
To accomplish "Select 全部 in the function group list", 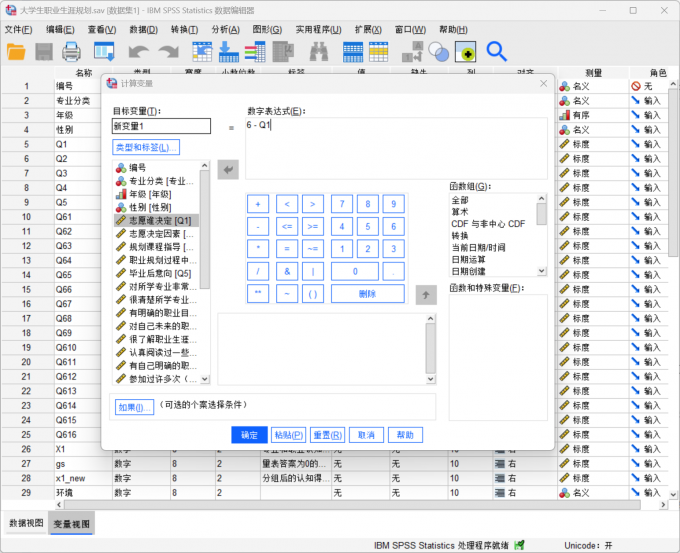I will [460, 200].
